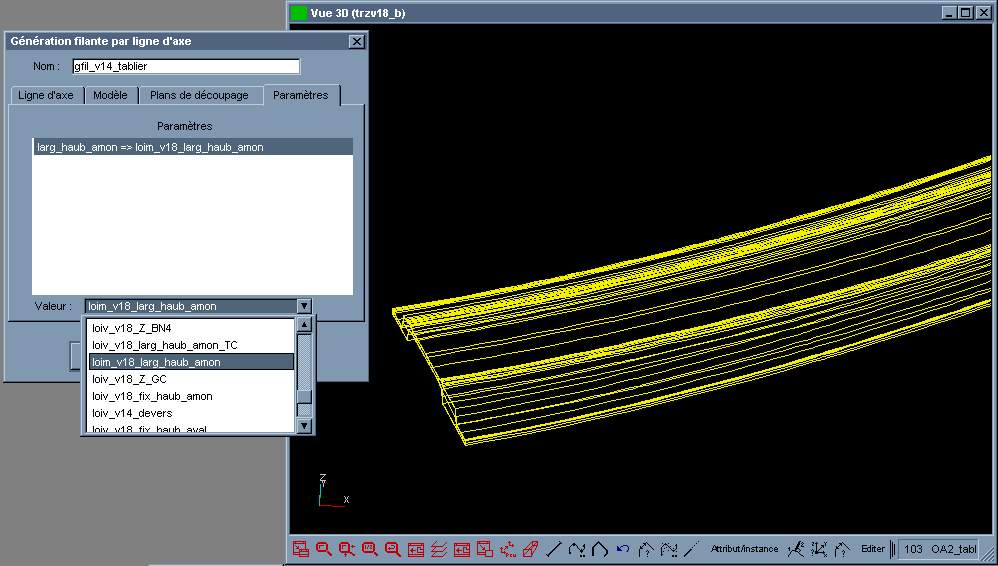Screen dimensions: 998x566
Task: Click the polygon query icon left of dashed-polyline query
Action: click(x=646, y=549)
